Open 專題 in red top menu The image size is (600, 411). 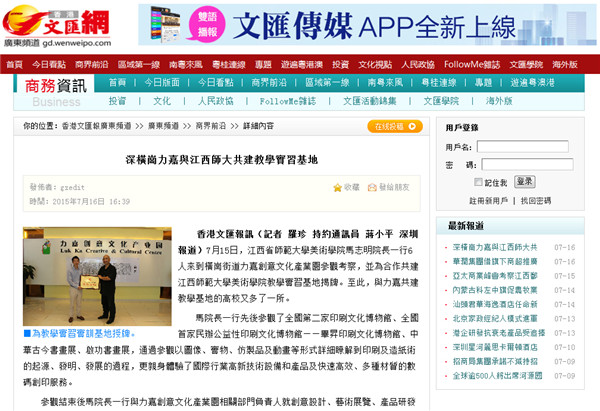pyautogui.click(x=263, y=65)
